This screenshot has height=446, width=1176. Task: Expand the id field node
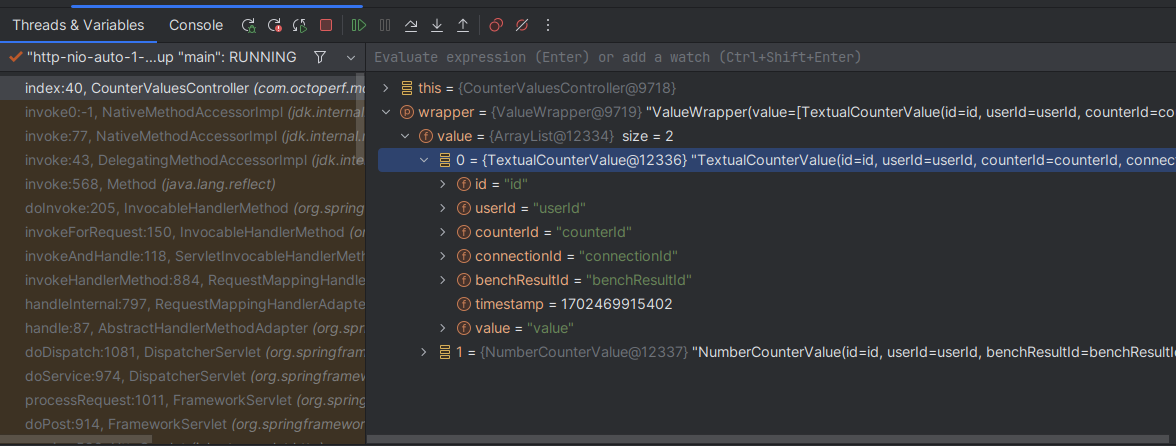click(442, 184)
